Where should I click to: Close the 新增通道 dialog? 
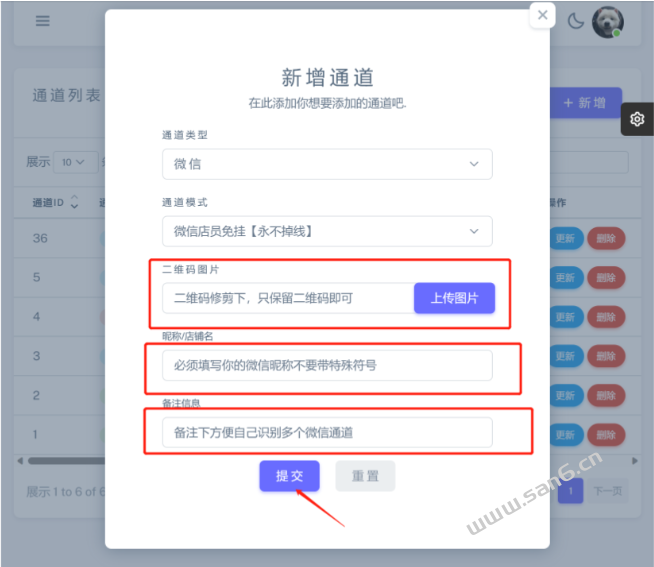click(x=542, y=15)
